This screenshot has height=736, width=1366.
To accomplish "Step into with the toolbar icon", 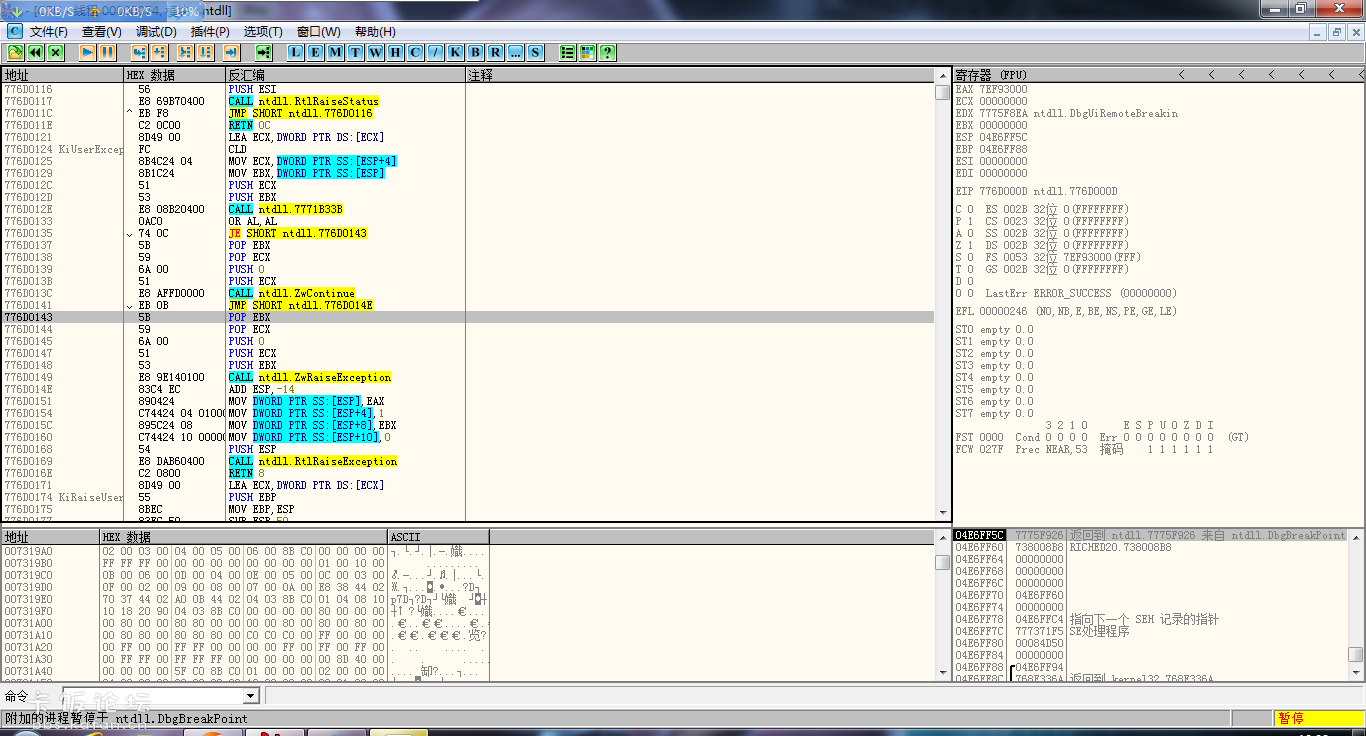I will (x=139, y=52).
